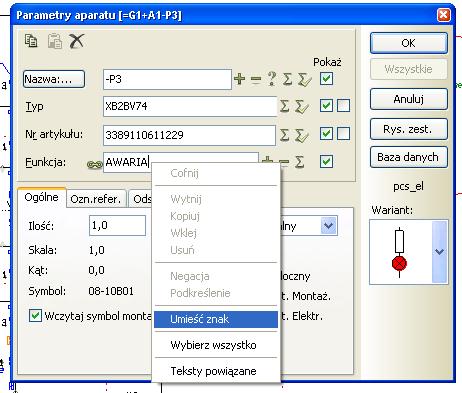The image size is (462, 393).
Task: Click the paste parameters icon
Action: point(55,41)
